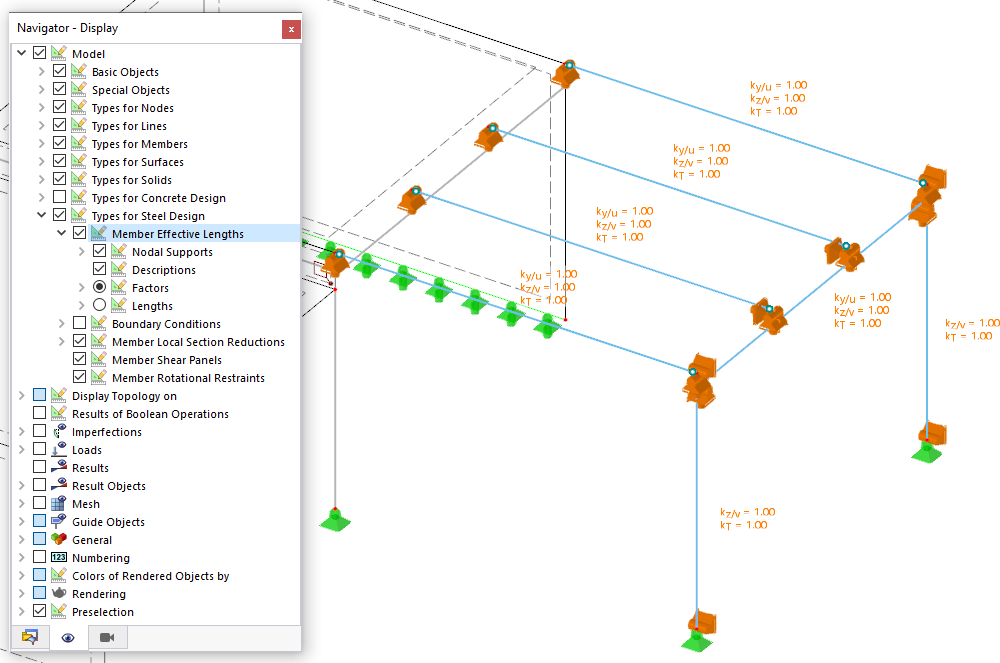Viewport: 1000px width, 663px height.
Task: Click the Guide Objects icon
Action: click(57, 521)
